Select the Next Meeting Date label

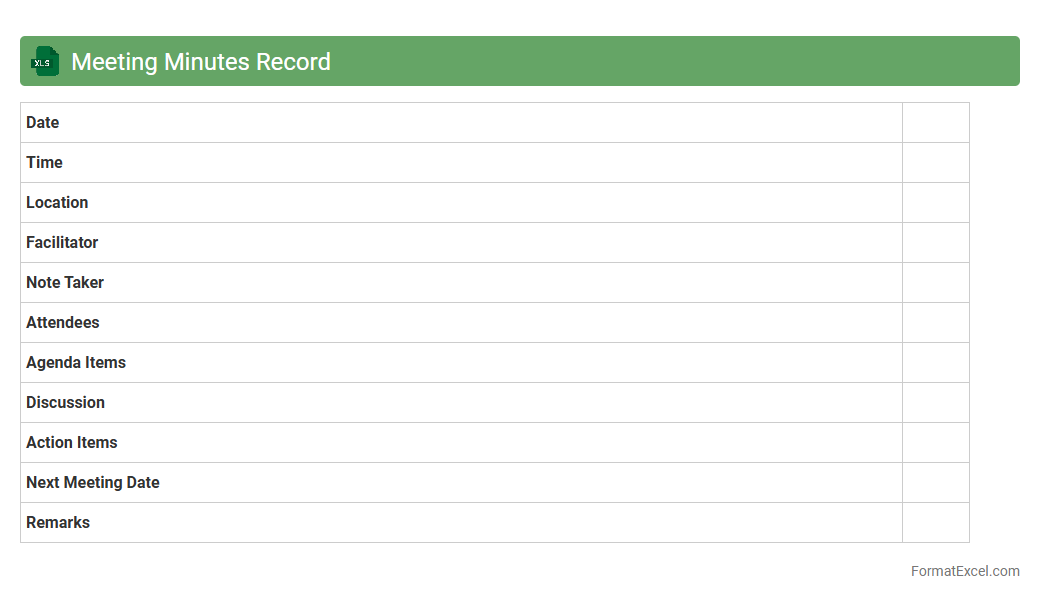pyautogui.click(x=93, y=483)
